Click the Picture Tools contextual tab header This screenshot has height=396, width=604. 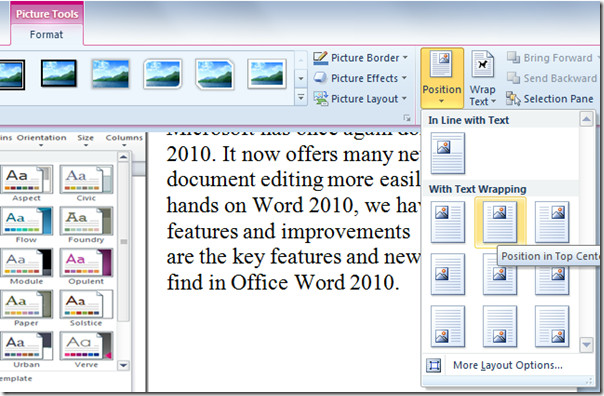pyautogui.click(x=47, y=14)
